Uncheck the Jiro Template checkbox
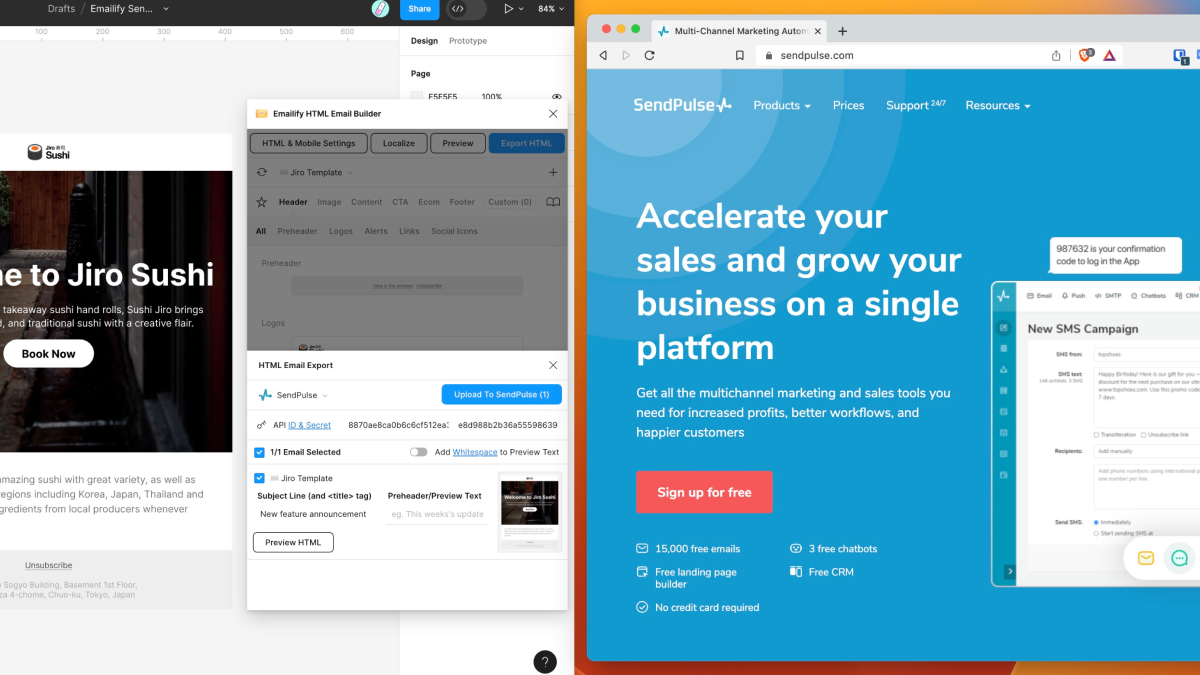Image resolution: width=1200 pixels, height=675 pixels. [x=260, y=478]
